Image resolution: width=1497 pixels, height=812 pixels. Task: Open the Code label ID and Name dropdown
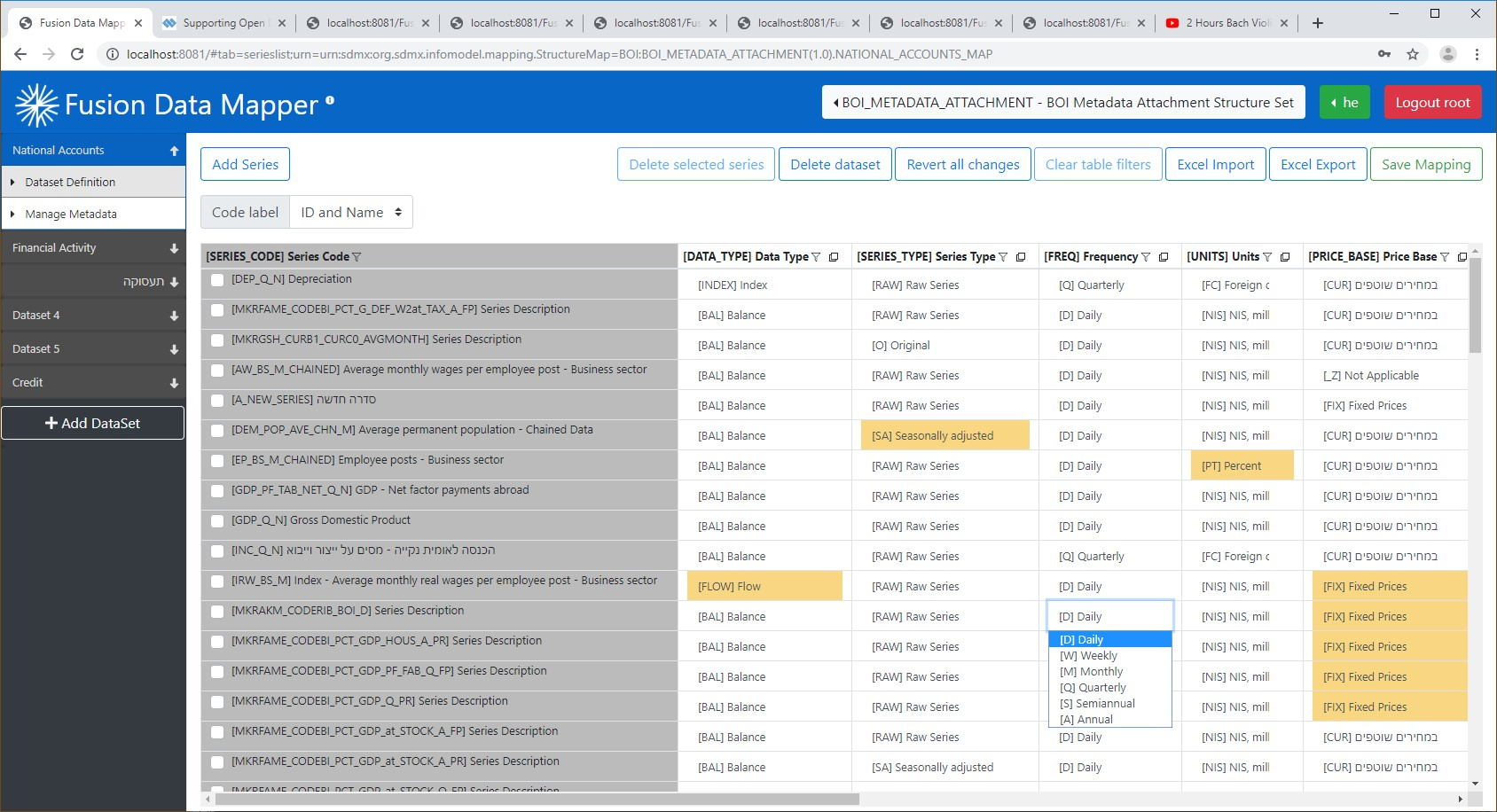(351, 213)
